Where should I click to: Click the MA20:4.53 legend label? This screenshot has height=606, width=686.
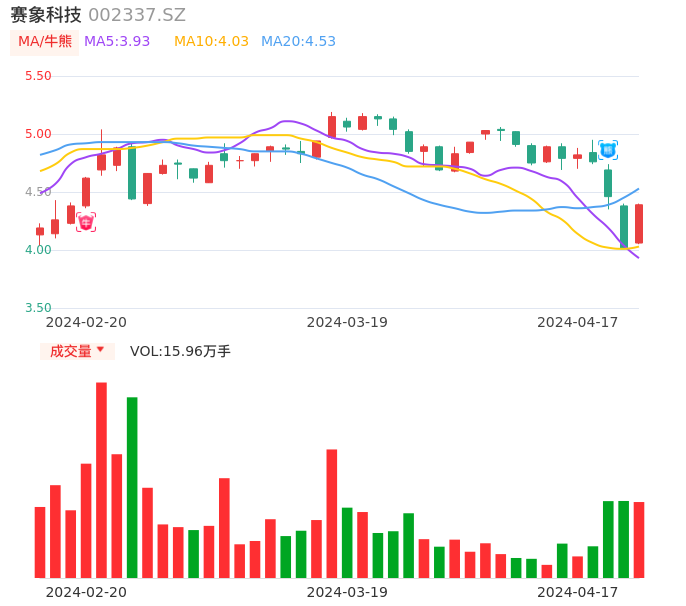click(298, 41)
